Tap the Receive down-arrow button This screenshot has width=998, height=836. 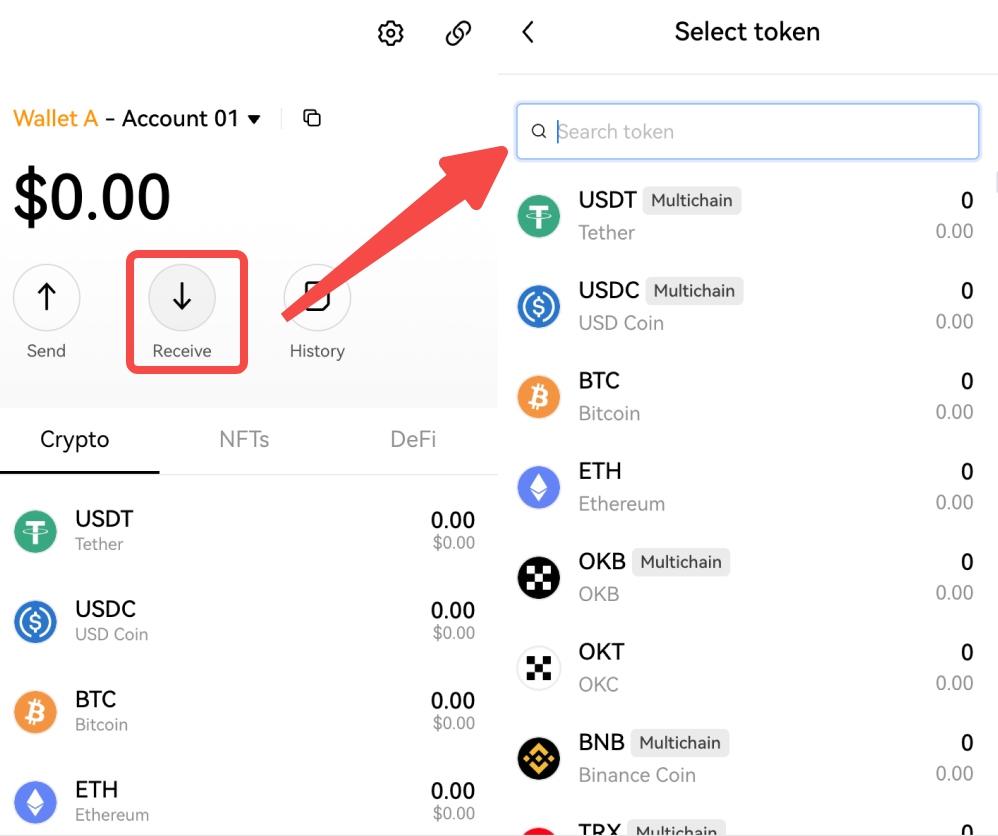[x=182, y=297]
